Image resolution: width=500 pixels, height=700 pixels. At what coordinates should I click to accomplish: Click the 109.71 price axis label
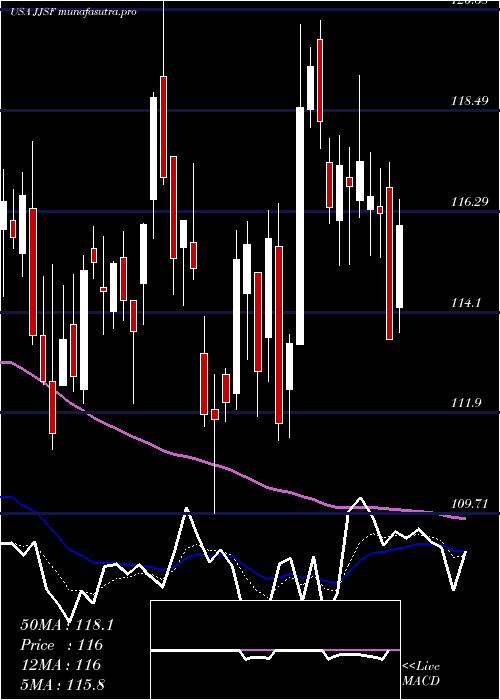pyautogui.click(x=469, y=504)
